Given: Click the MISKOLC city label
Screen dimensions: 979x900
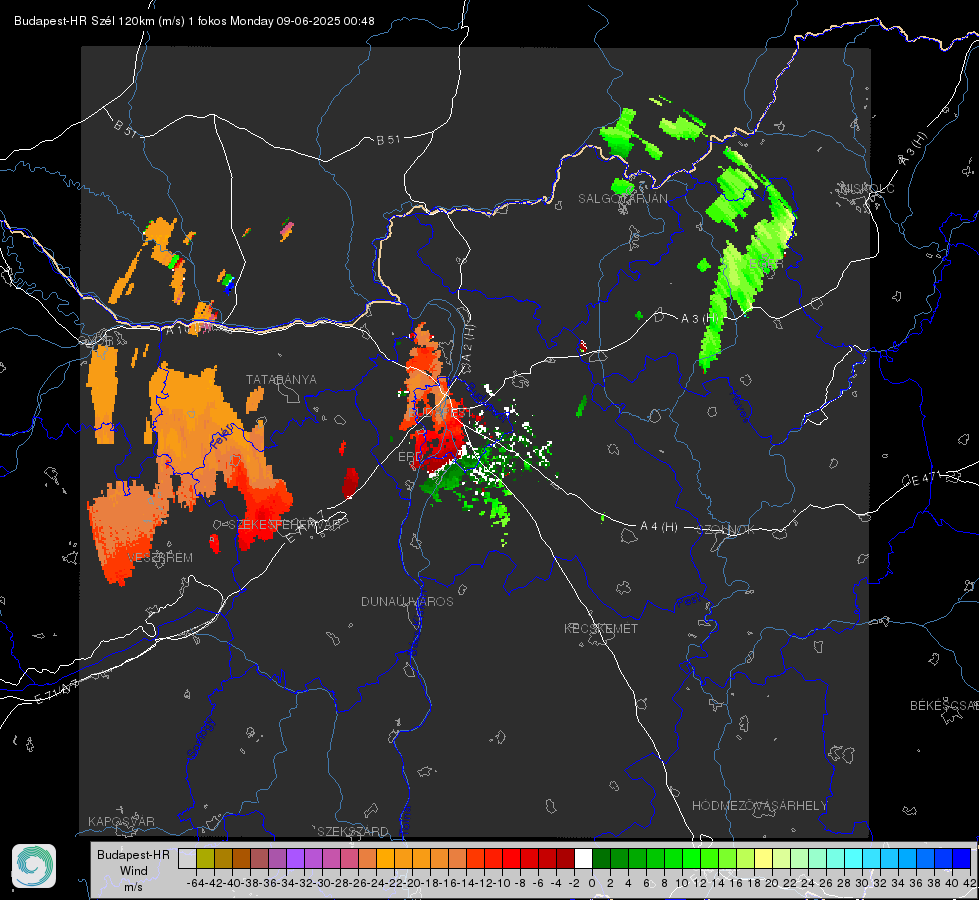Looking at the screenshot, I should [867, 188].
